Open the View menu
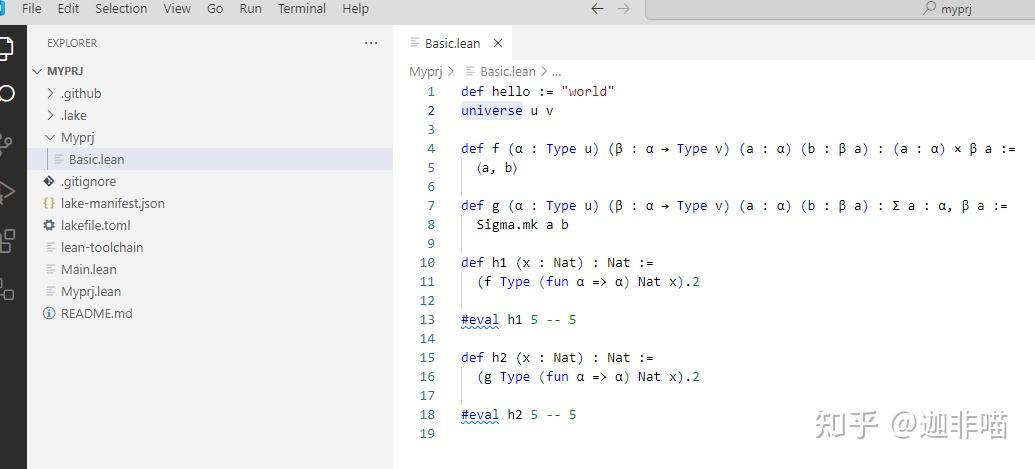The height and width of the screenshot is (469, 1035). [x=177, y=9]
